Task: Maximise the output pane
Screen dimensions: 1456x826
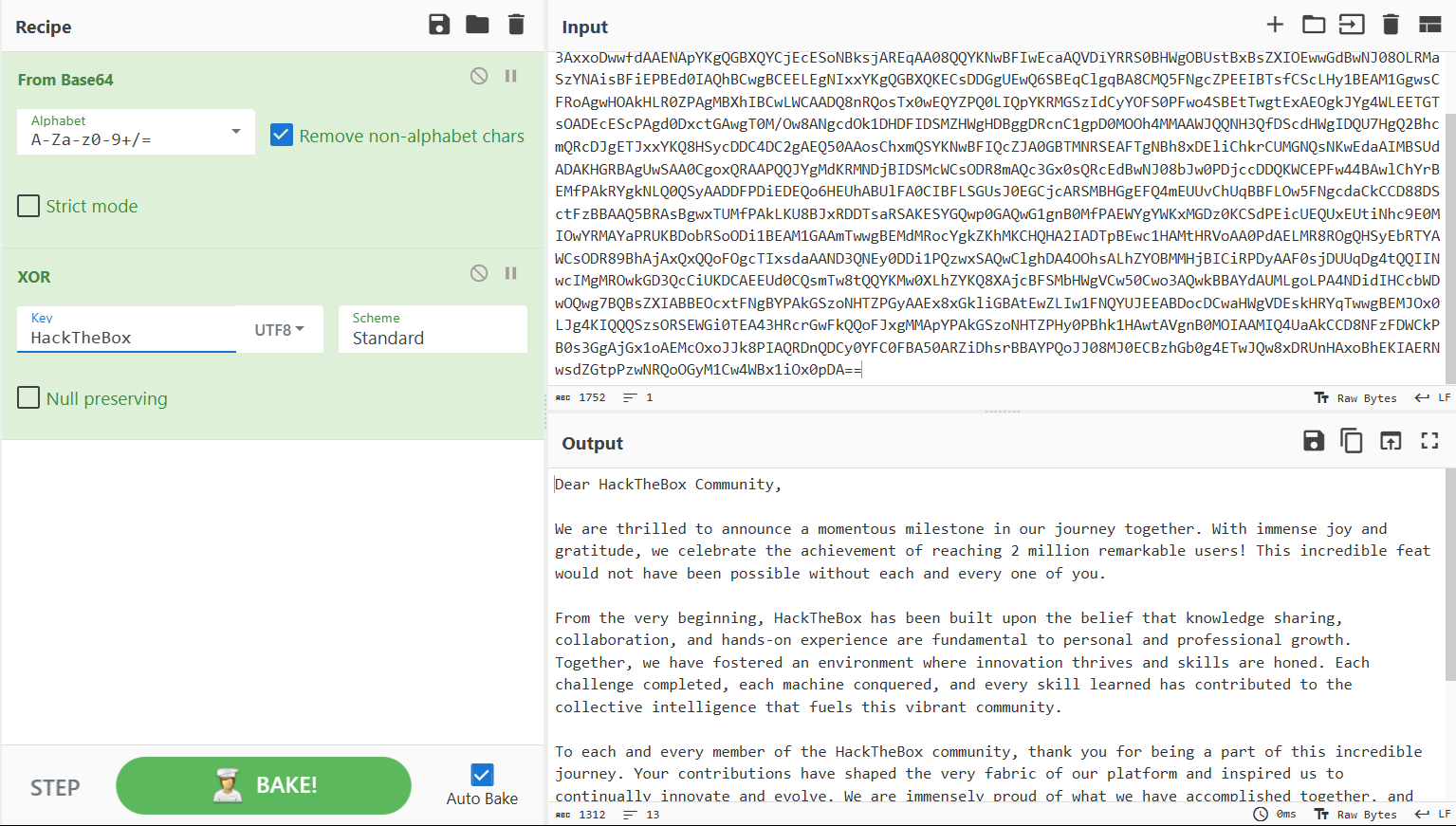Action: point(1429,440)
